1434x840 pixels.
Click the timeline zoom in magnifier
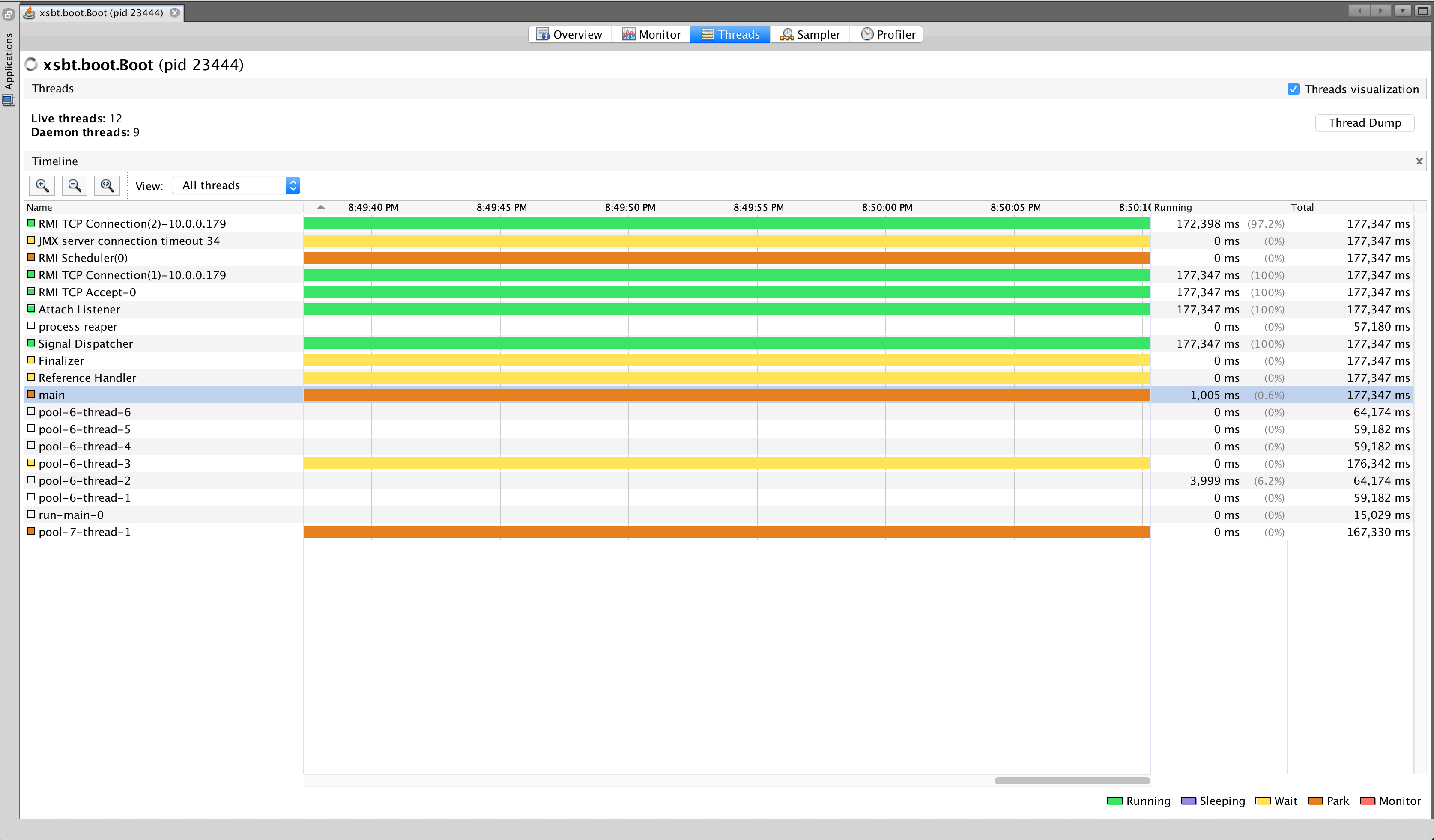coord(42,185)
